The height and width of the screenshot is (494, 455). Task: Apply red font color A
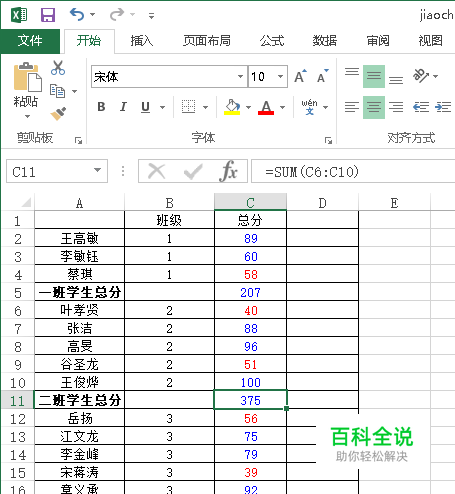pyautogui.click(x=266, y=107)
